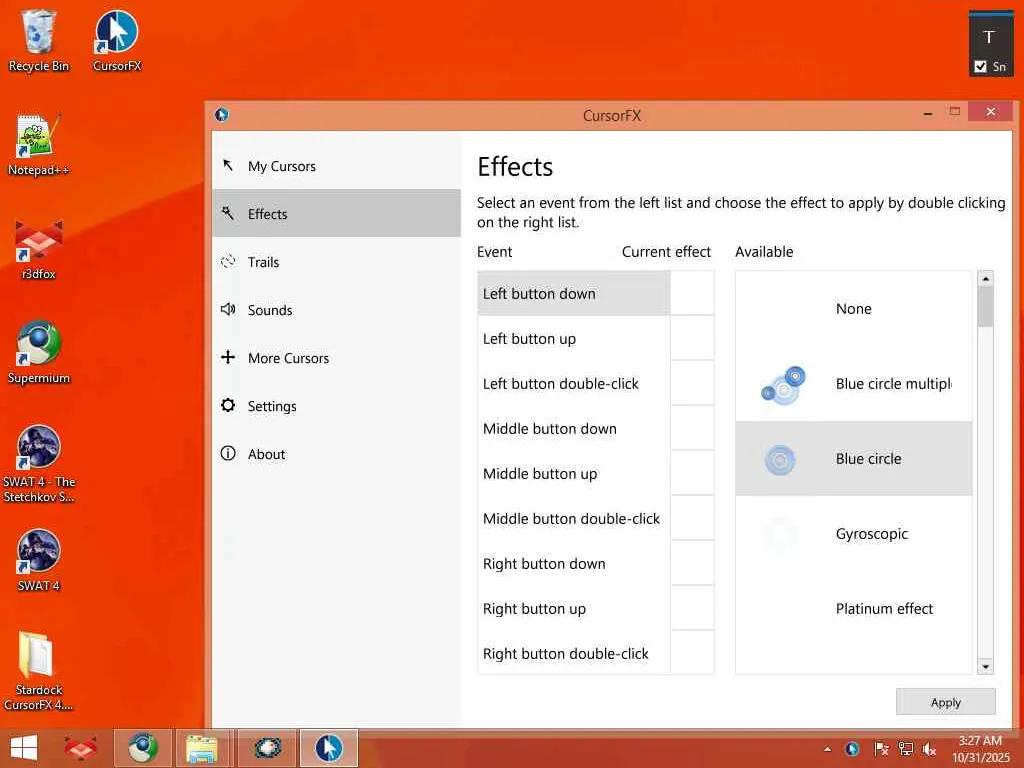This screenshot has width=1024, height=768.
Task: Click the taskbar clock and date
Action: pos(980,749)
